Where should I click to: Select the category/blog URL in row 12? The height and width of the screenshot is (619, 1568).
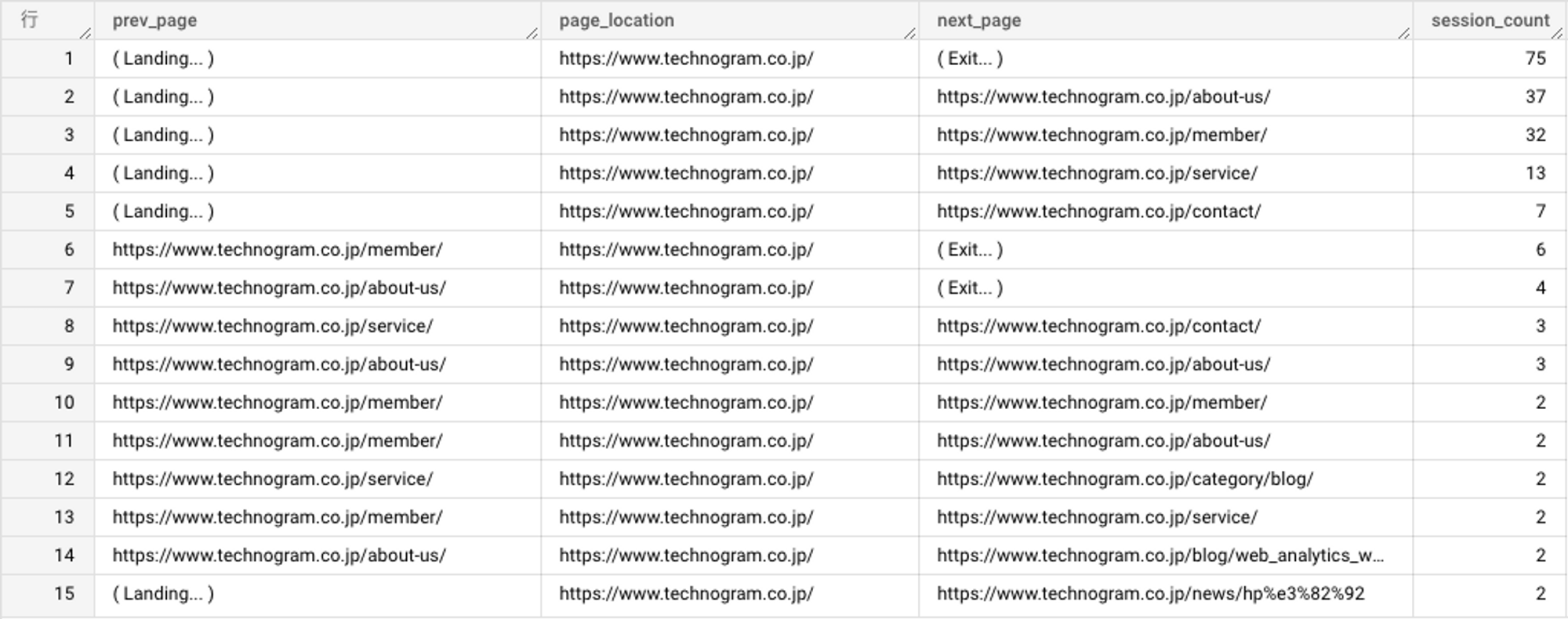(x=1124, y=479)
